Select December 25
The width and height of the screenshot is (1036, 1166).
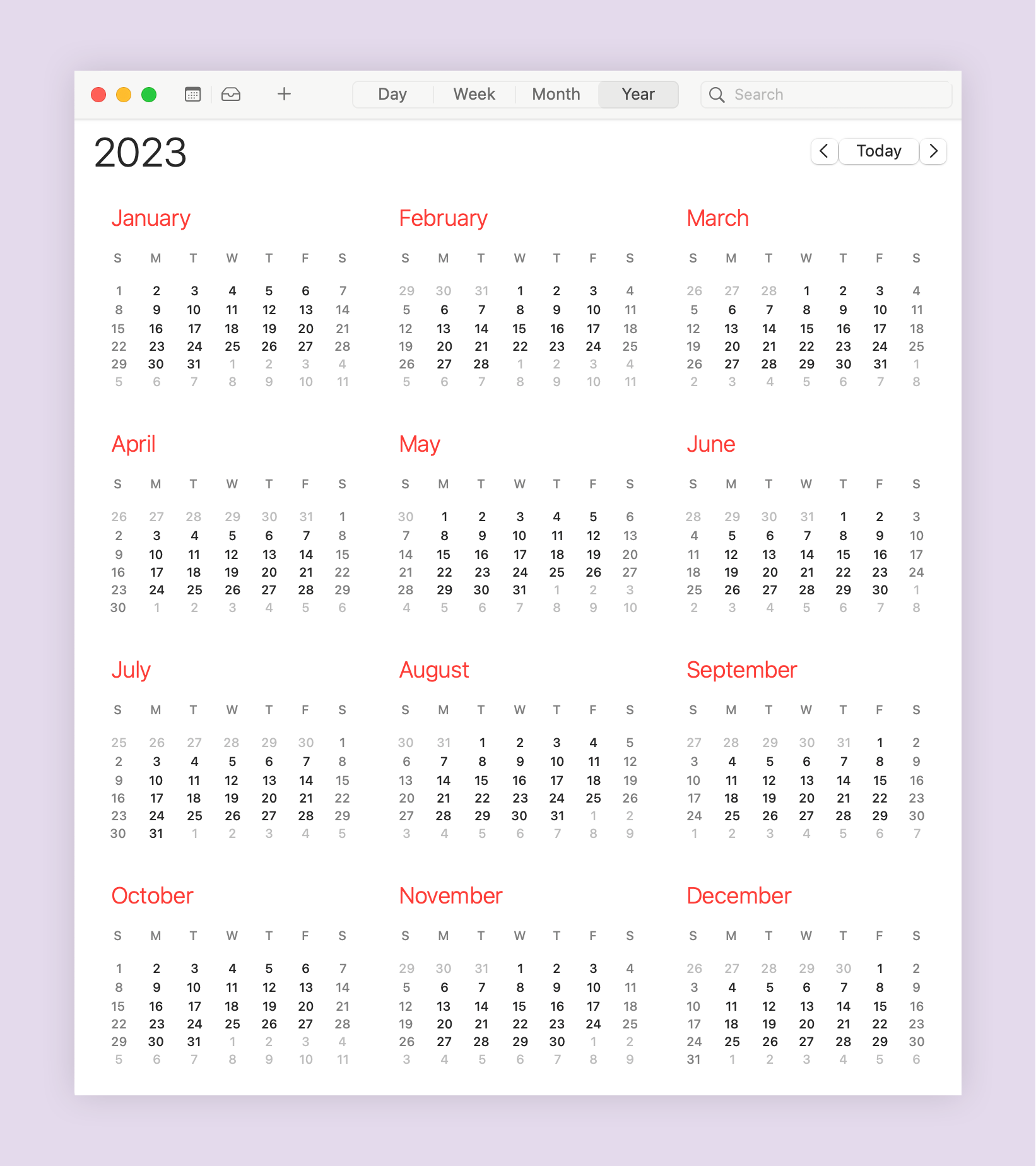tap(732, 1042)
